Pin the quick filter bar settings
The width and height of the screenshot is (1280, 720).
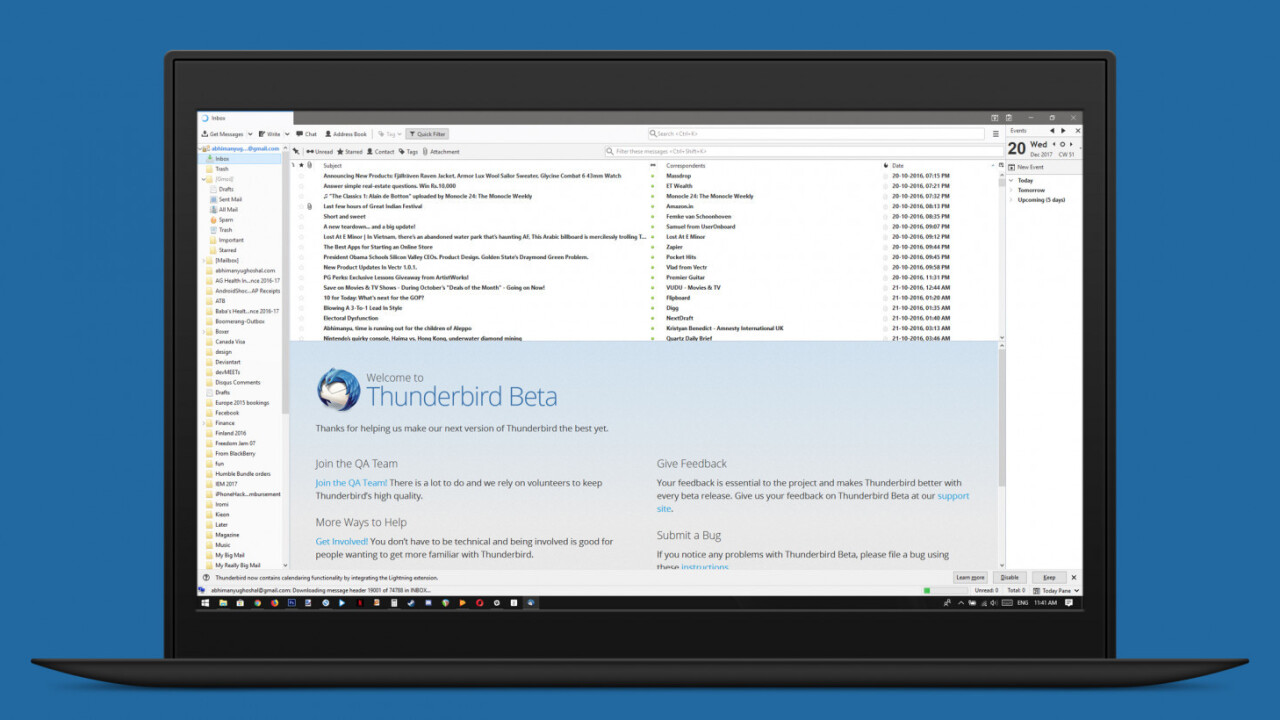click(x=296, y=152)
